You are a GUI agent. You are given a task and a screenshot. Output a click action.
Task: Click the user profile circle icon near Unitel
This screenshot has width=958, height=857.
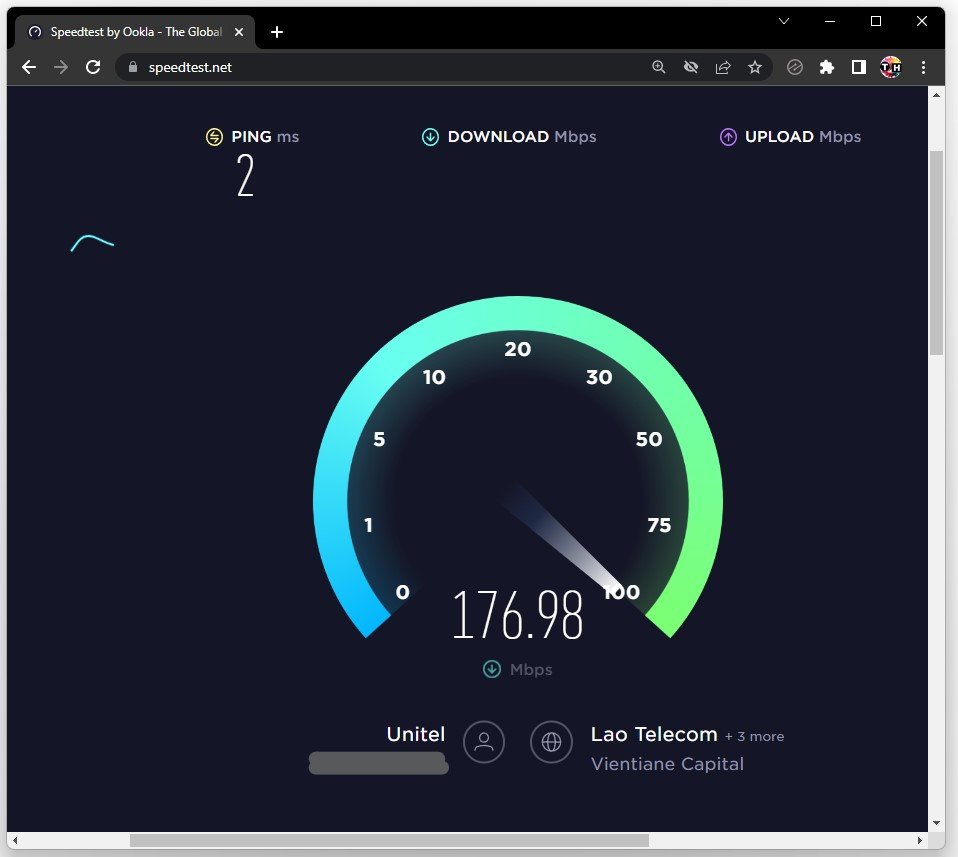pos(484,742)
